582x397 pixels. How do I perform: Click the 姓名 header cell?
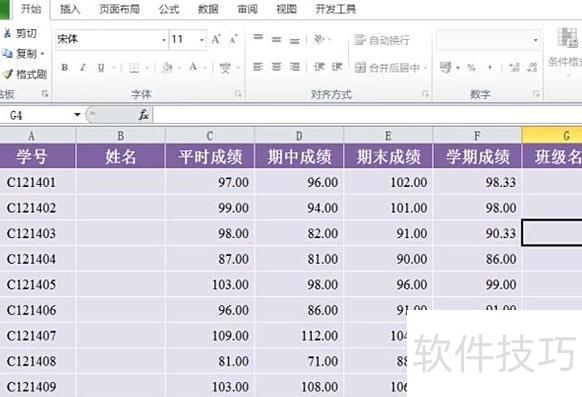[120, 157]
